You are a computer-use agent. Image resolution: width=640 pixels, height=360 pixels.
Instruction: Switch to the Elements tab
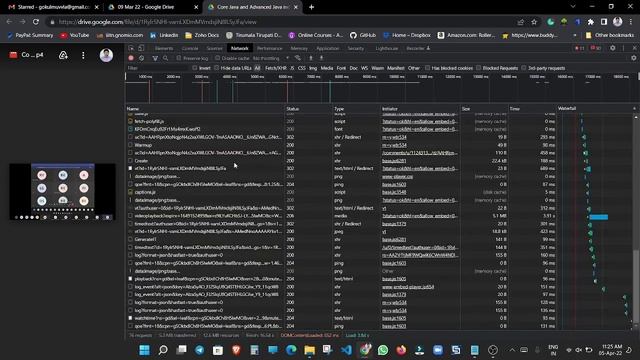pos(164,48)
